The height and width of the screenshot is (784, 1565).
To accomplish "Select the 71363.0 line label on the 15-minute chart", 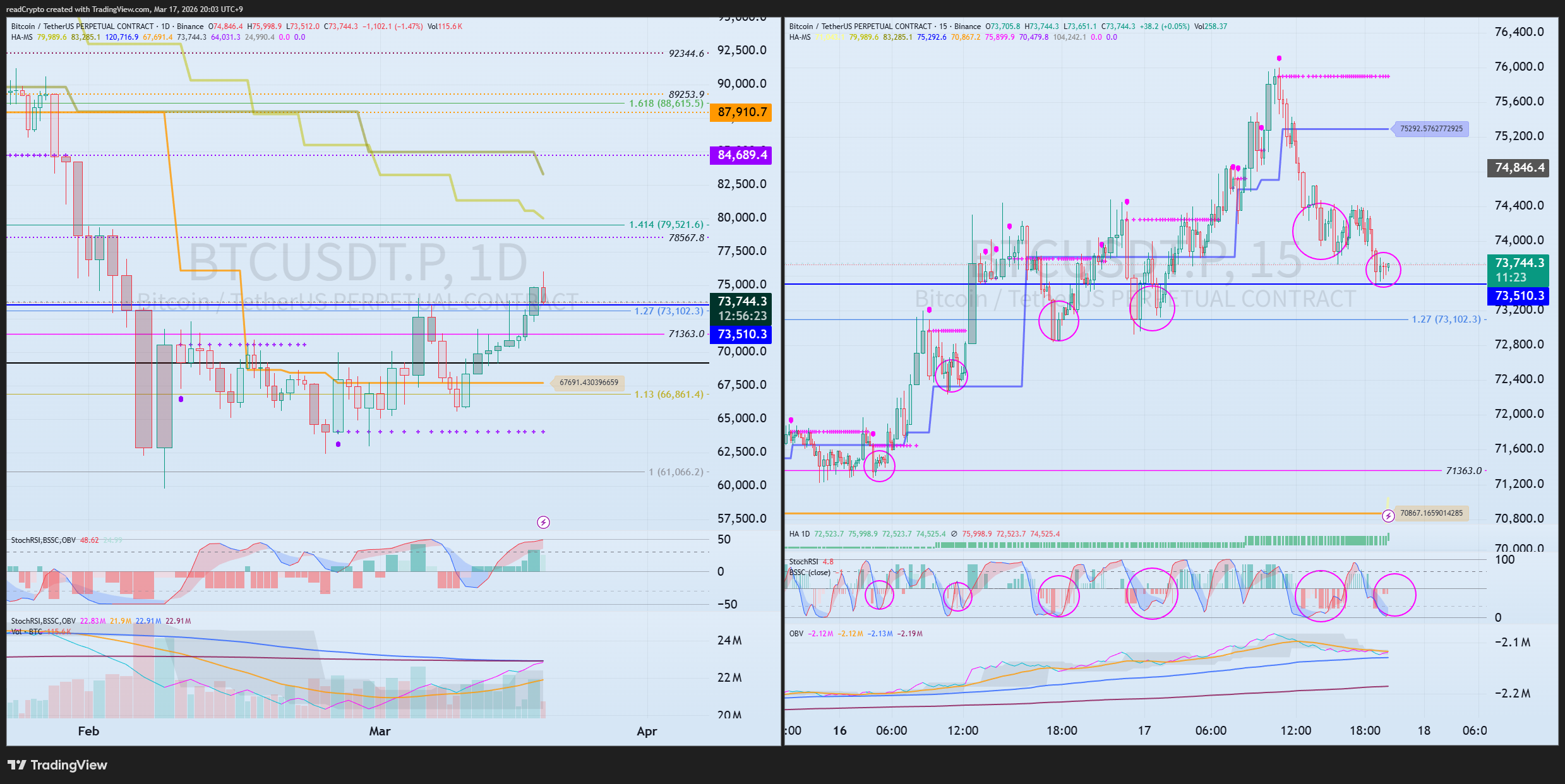I will pyautogui.click(x=1464, y=471).
